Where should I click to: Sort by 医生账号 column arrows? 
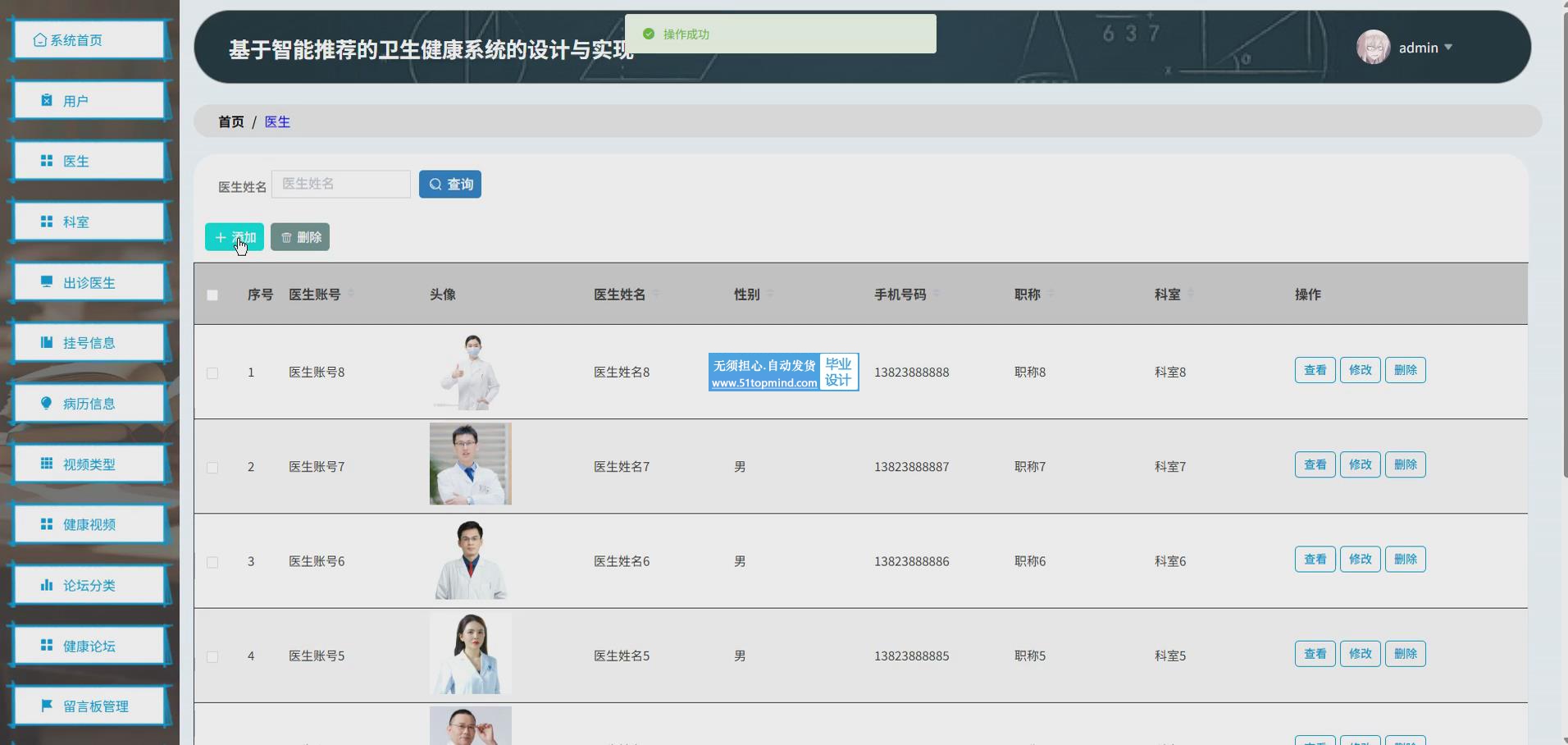coord(351,294)
